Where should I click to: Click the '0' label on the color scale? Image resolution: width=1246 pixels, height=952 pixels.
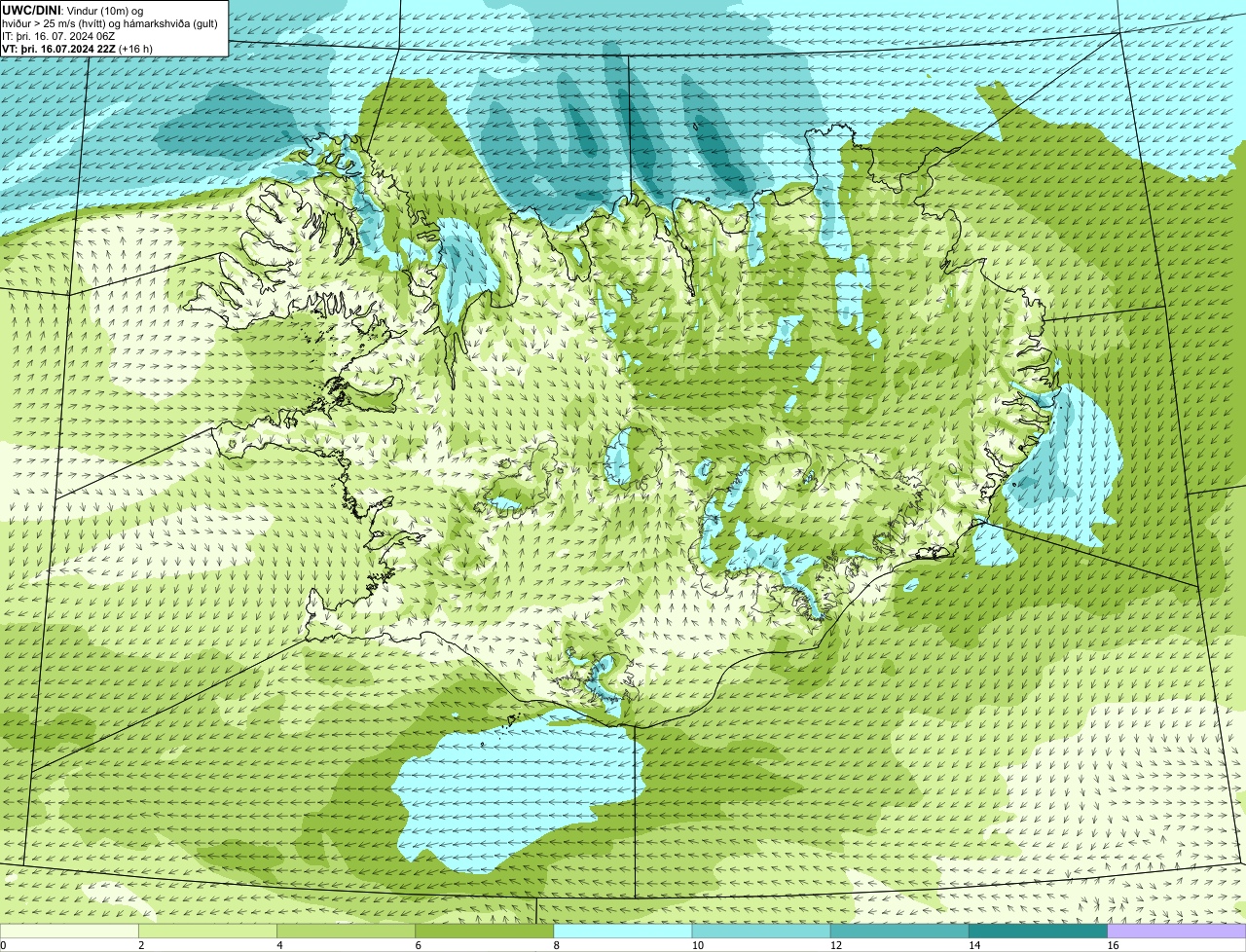click(x=3, y=945)
